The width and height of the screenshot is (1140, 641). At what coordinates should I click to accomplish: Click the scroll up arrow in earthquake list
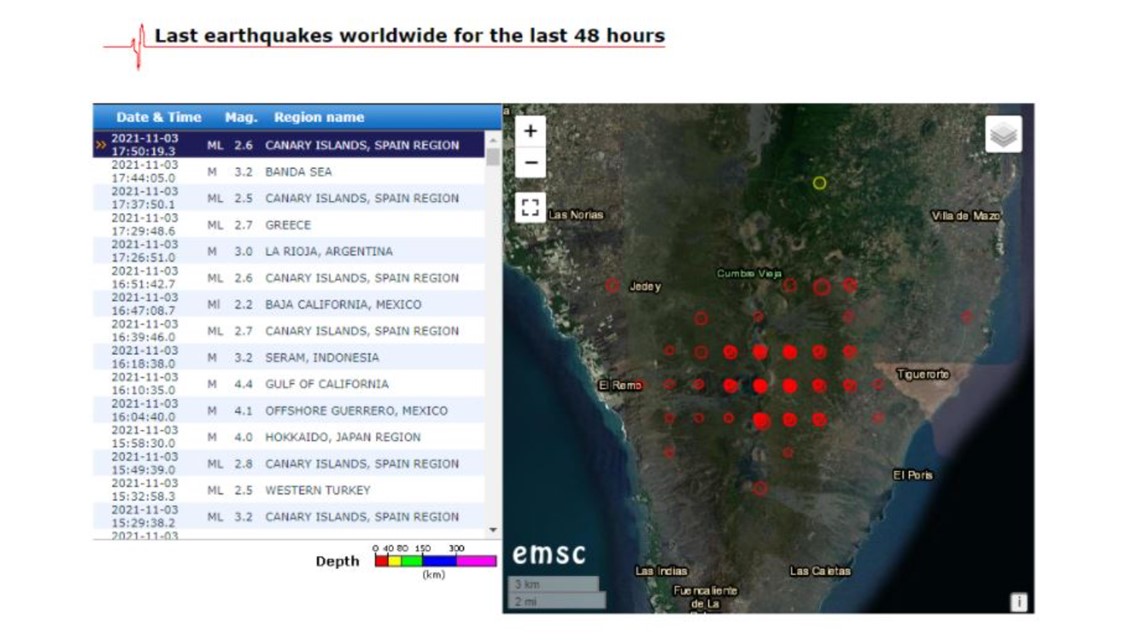pyautogui.click(x=493, y=140)
